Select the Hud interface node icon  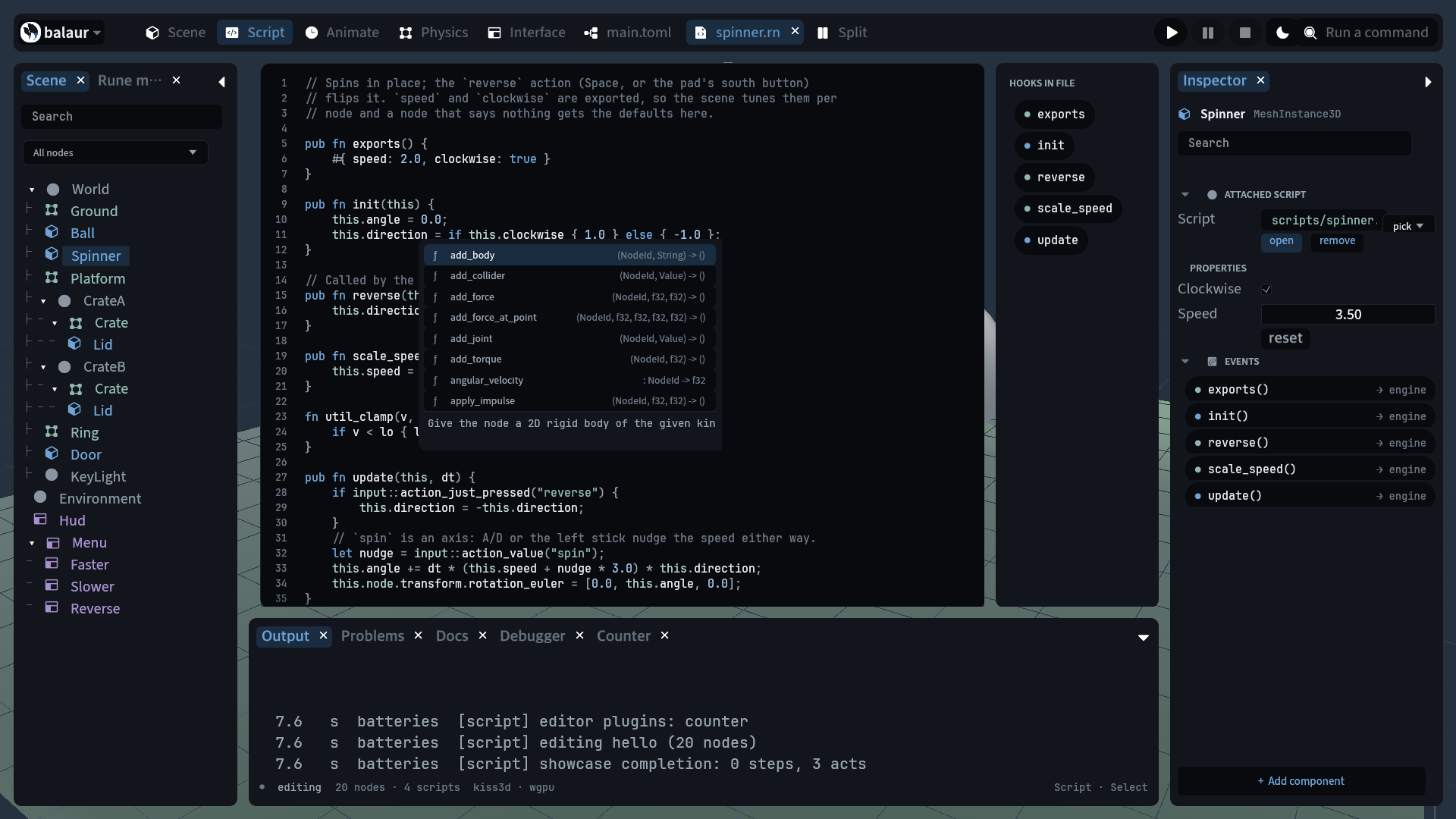[40, 519]
